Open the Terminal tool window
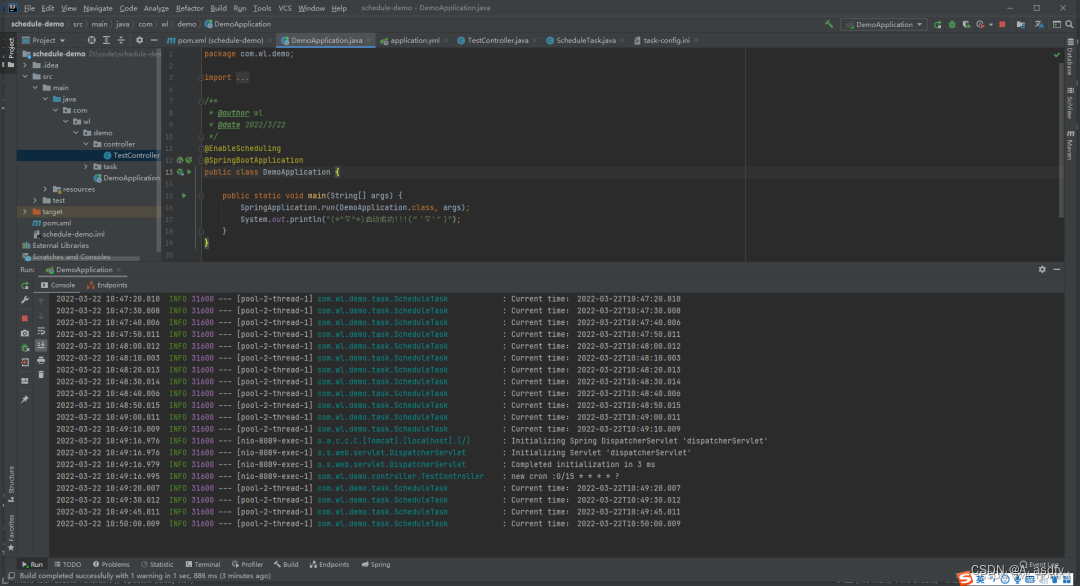Image resolution: width=1080 pixels, height=586 pixels. pos(203,564)
